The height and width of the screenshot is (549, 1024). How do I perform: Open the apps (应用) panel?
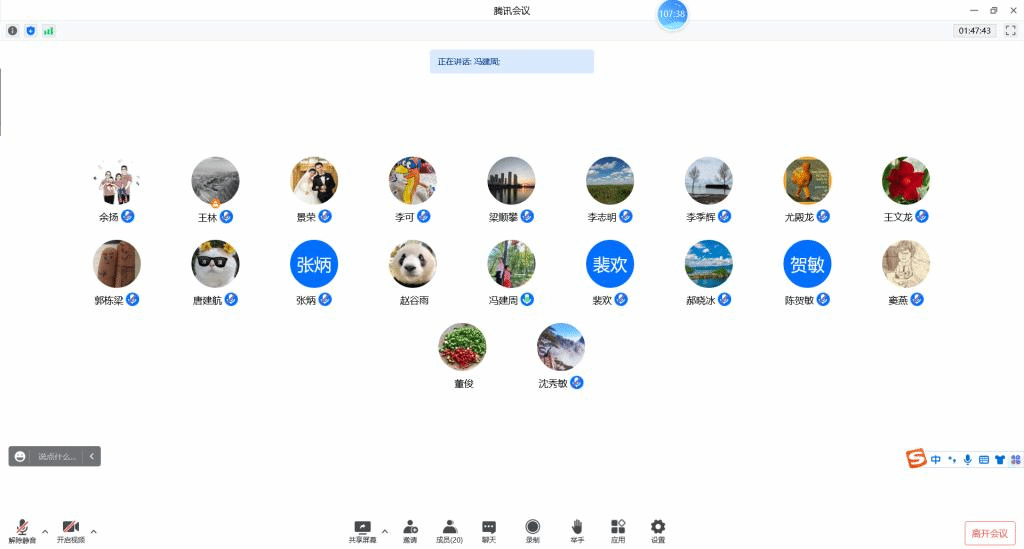coord(618,530)
